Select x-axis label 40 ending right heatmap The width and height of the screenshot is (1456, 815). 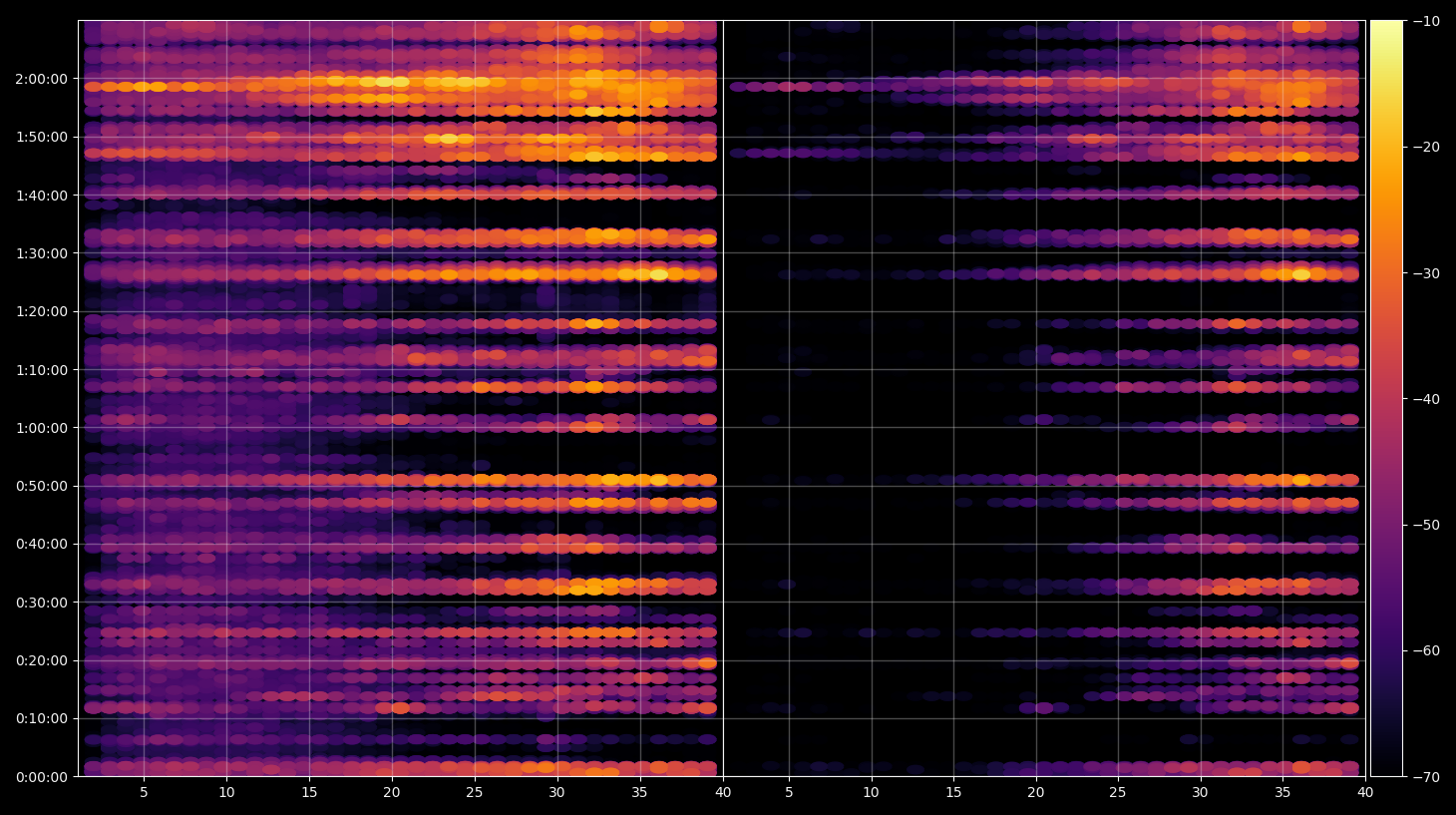coord(1365,793)
